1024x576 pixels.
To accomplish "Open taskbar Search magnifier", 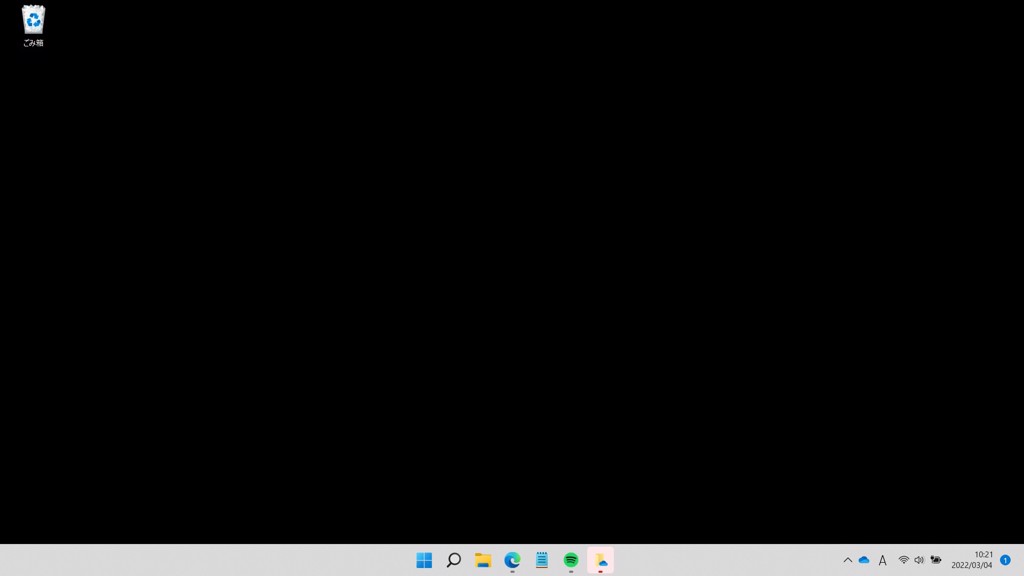I will click(x=453, y=560).
